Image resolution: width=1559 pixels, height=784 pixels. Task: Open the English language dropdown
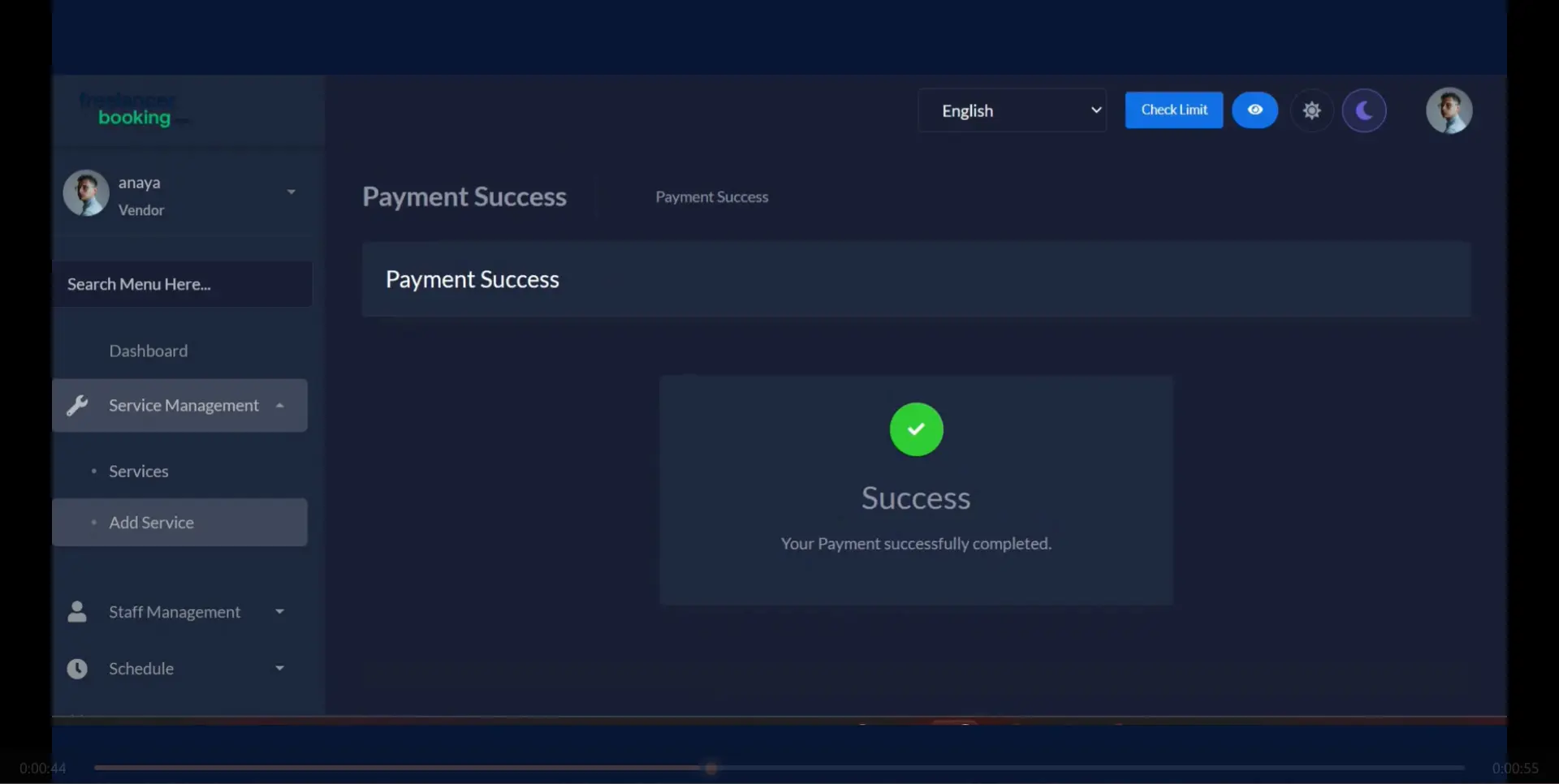point(1012,110)
